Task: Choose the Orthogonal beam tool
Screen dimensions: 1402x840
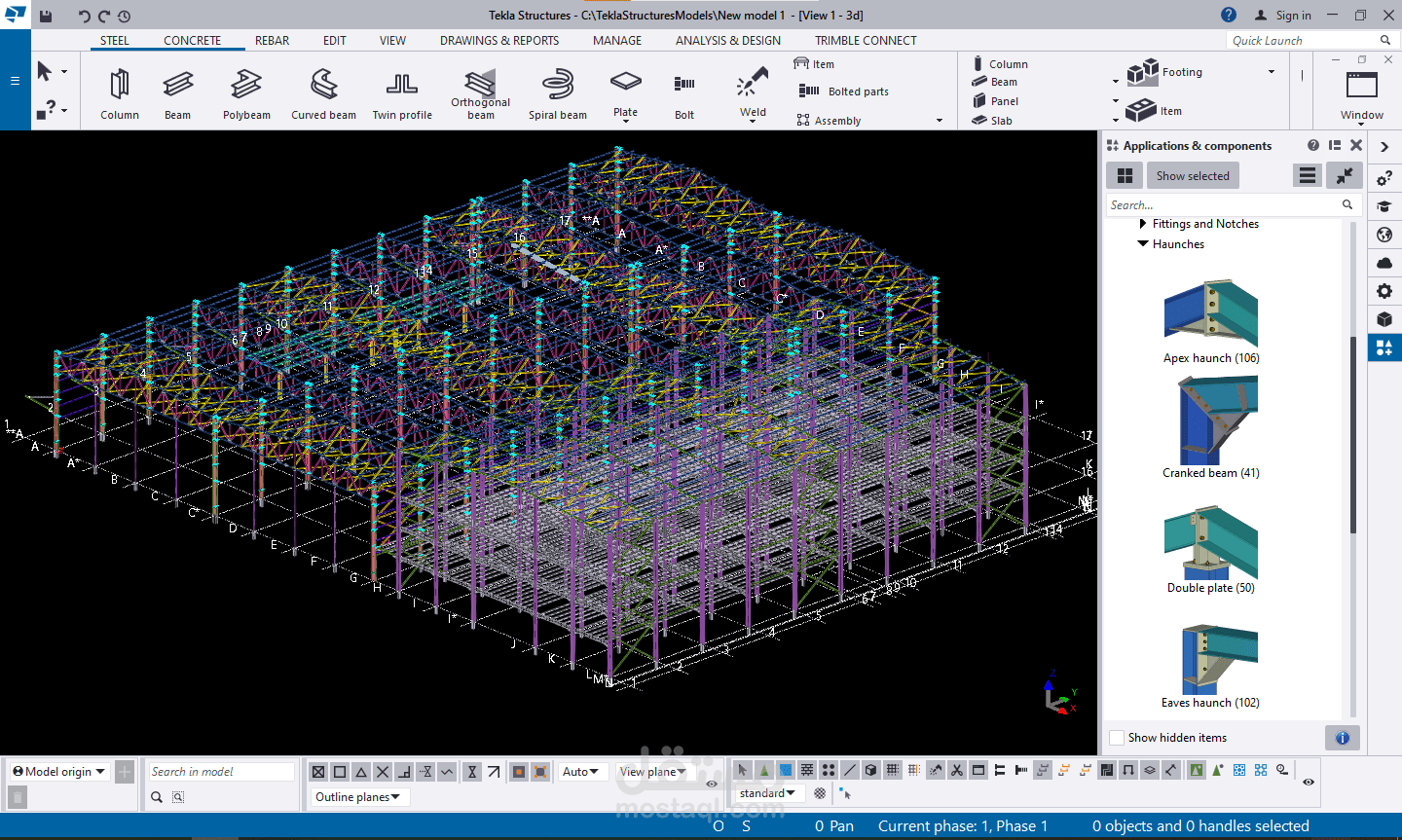Action: click(480, 93)
